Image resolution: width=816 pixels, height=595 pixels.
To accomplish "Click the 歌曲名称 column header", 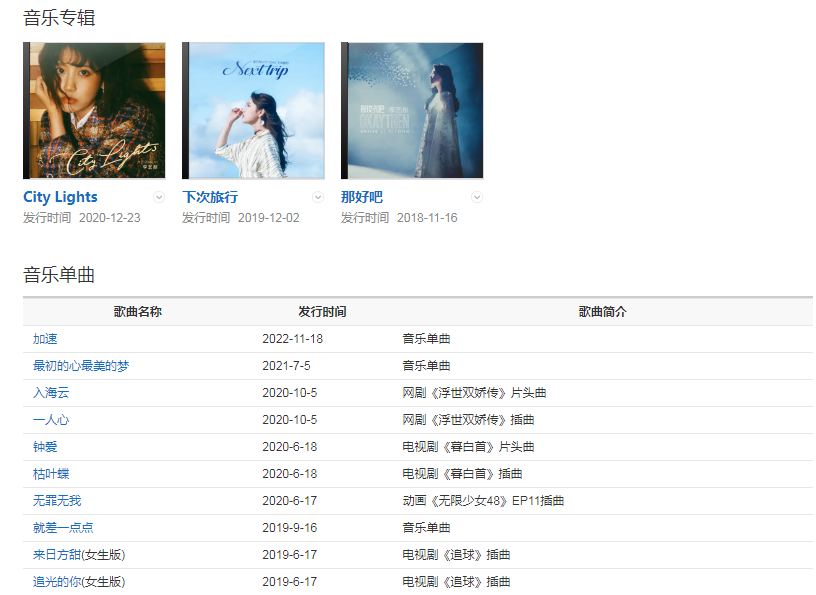I will [138, 312].
